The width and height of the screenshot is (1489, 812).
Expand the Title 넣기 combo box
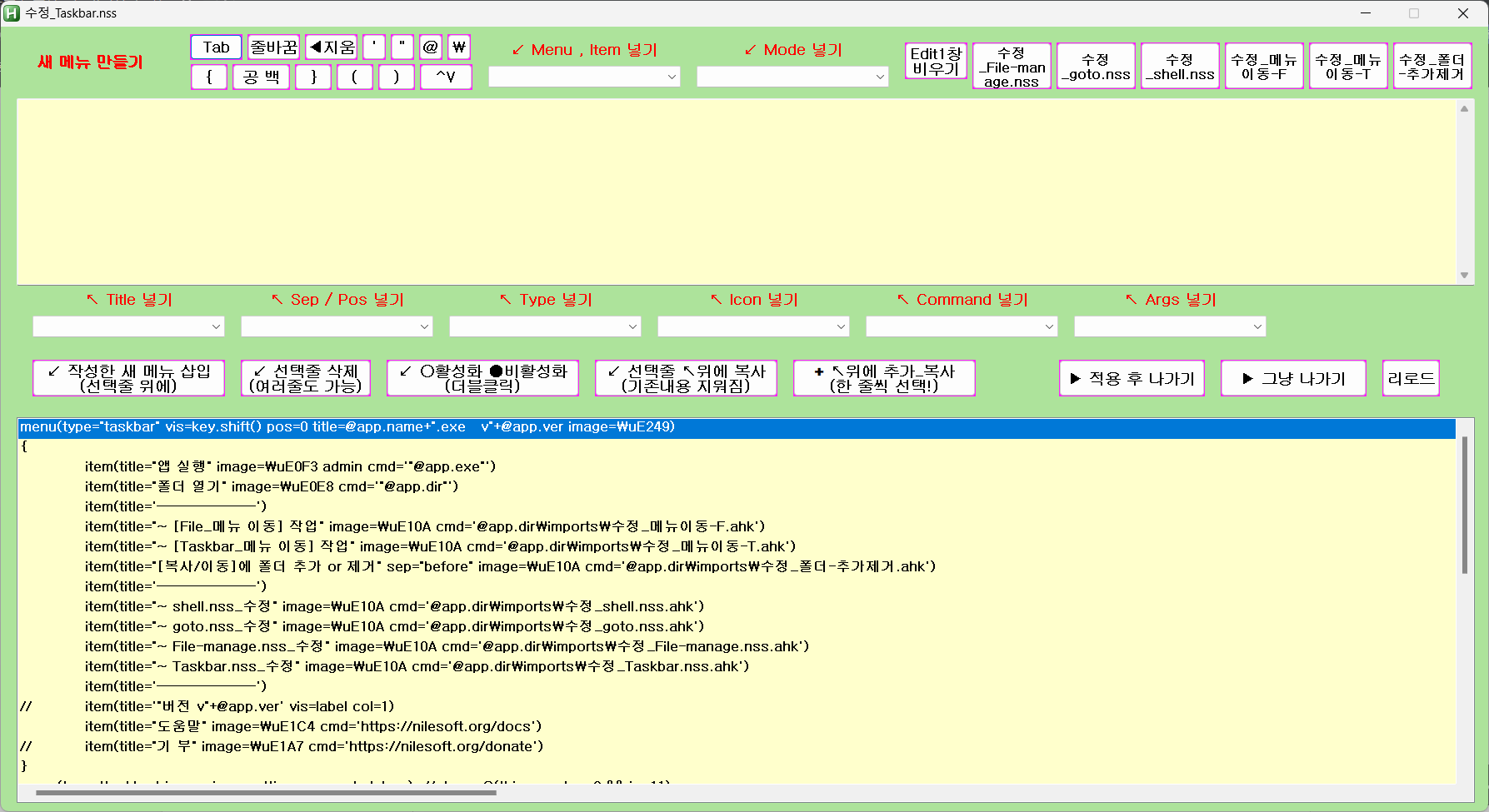pos(128,326)
